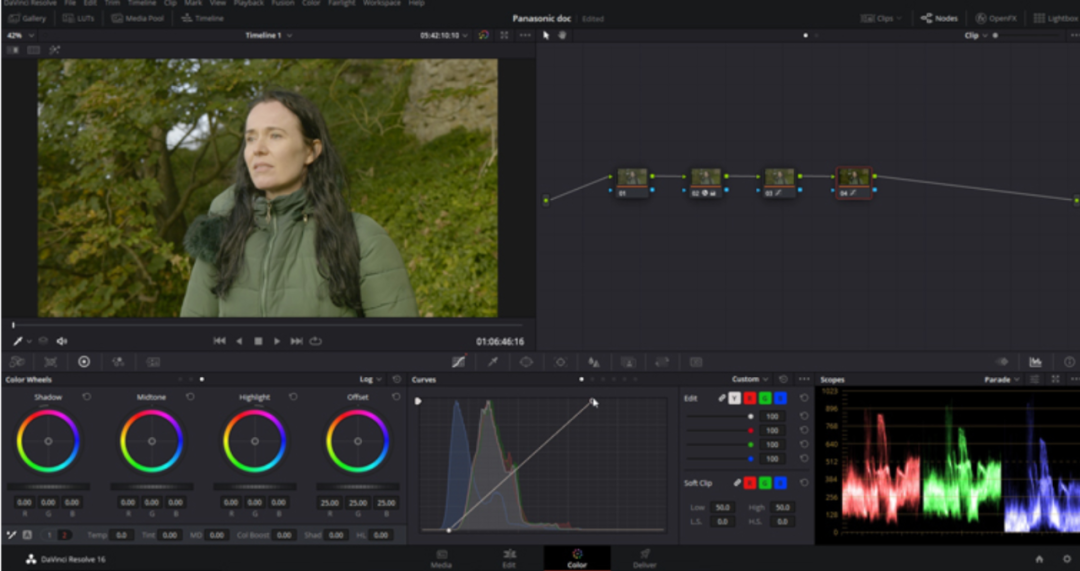Open the Media Pool panel
Image resolution: width=1080 pixels, height=571 pixels.
tap(138, 18)
